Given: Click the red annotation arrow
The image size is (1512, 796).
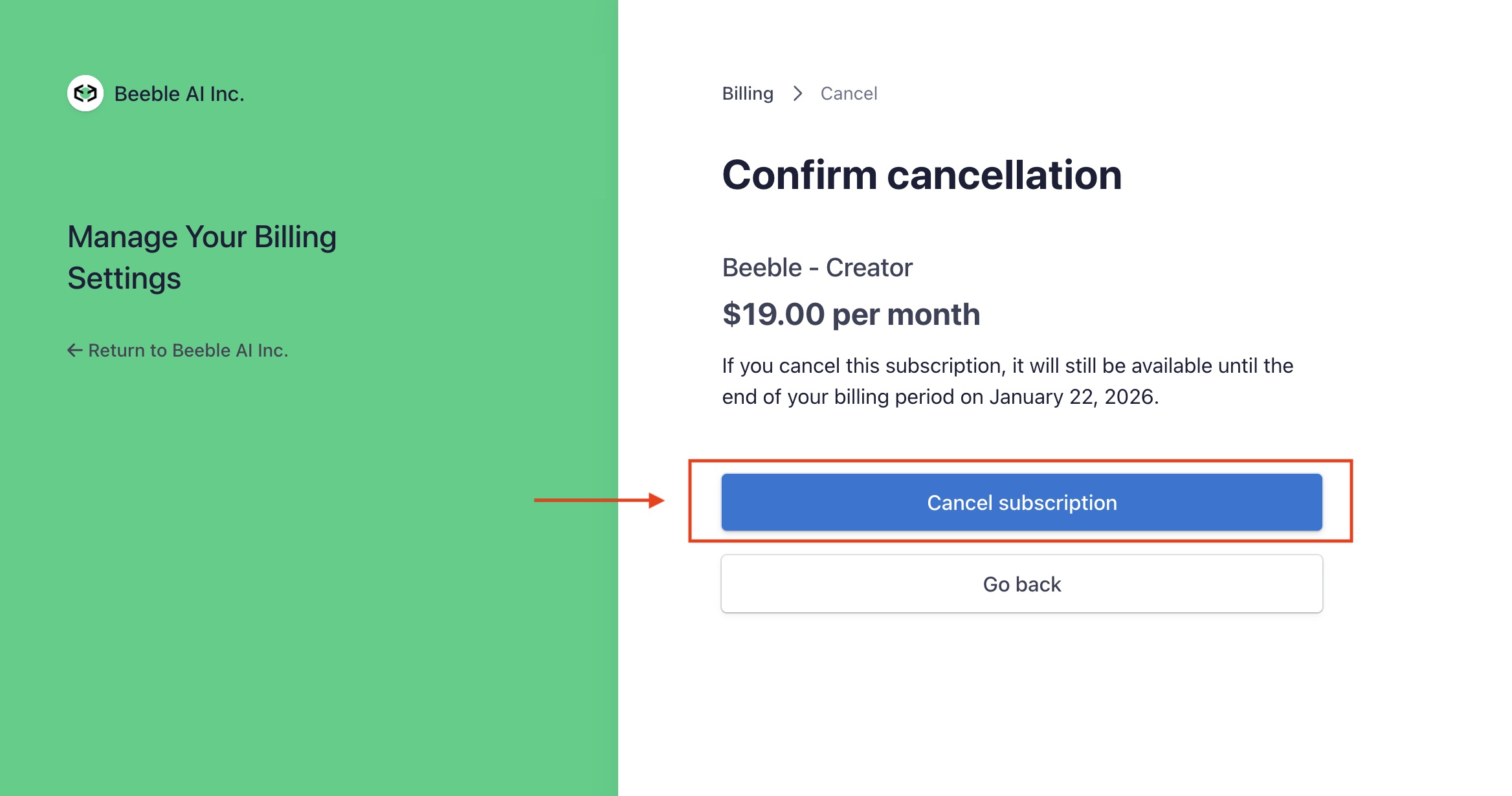Looking at the screenshot, I should [x=599, y=500].
